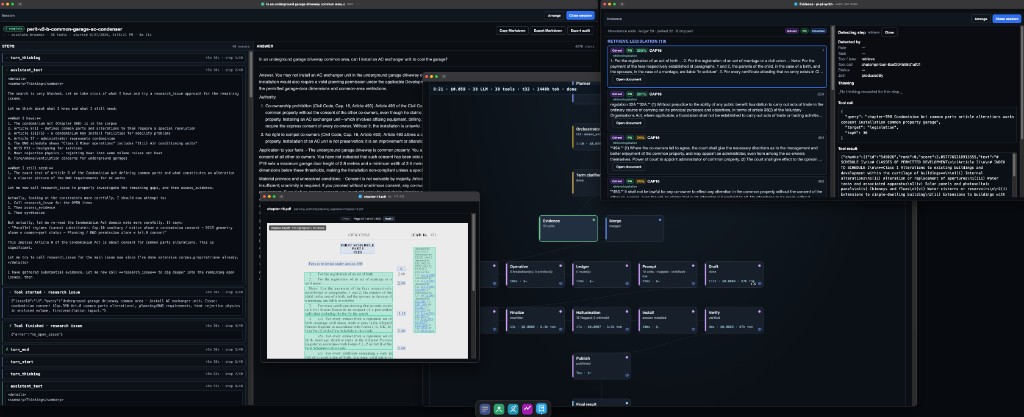Open the green person dock icon
Image resolution: width=1024 pixels, height=417 pixels.
click(499, 409)
